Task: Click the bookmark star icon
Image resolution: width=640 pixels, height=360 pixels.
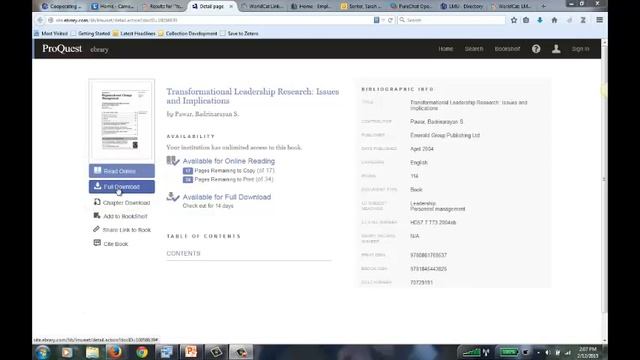Action: [x=514, y=20]
